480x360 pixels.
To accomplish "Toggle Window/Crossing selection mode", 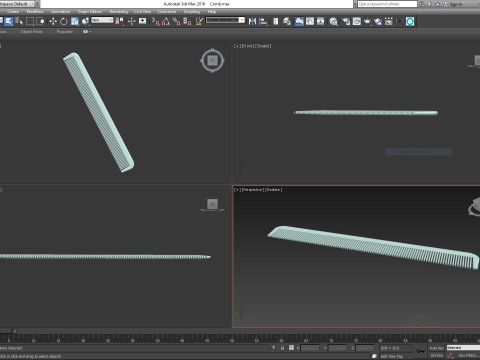I will 41,21.
